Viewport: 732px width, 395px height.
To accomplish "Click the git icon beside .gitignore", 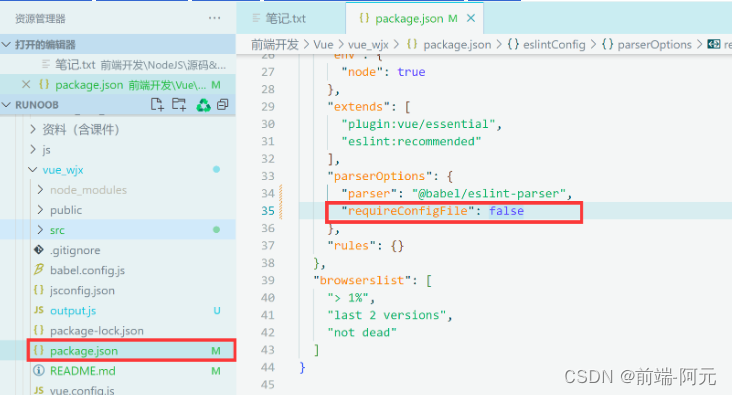I will [x=39, y=250].
